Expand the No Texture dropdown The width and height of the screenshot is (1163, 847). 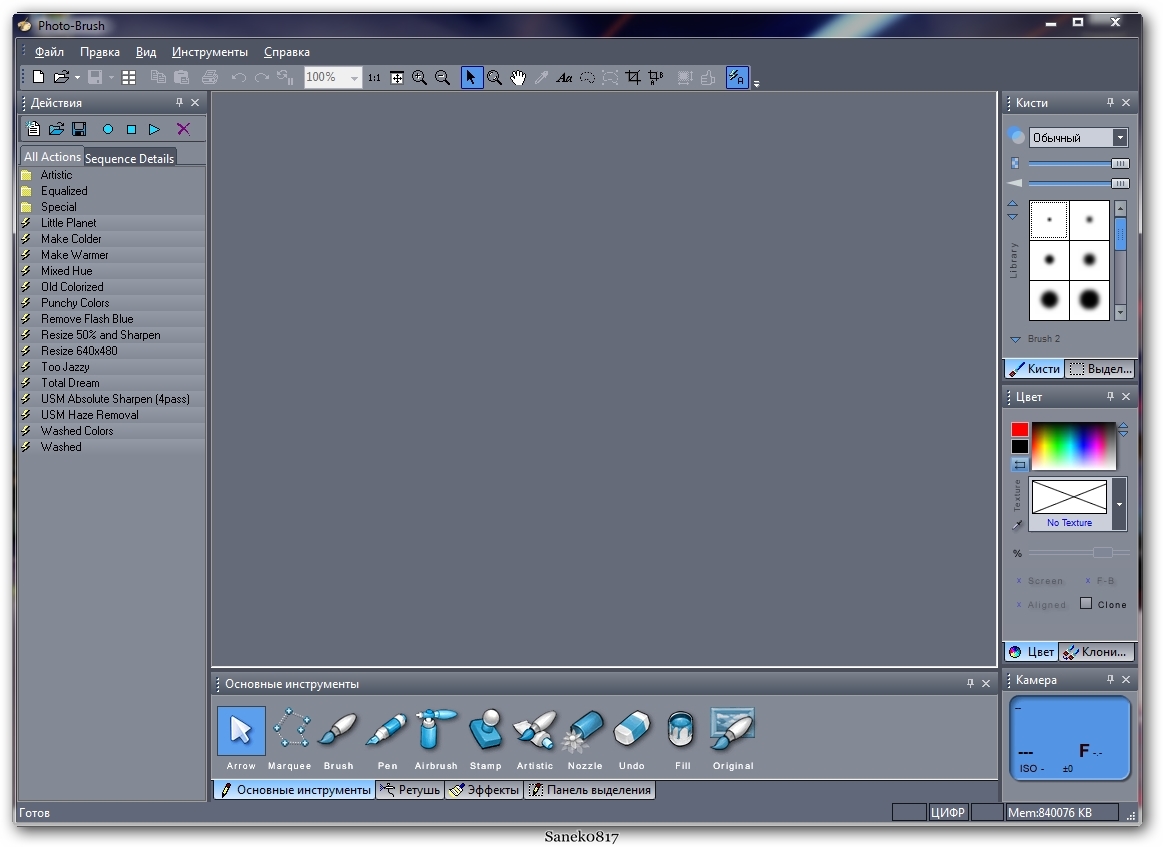(1119, 504)
